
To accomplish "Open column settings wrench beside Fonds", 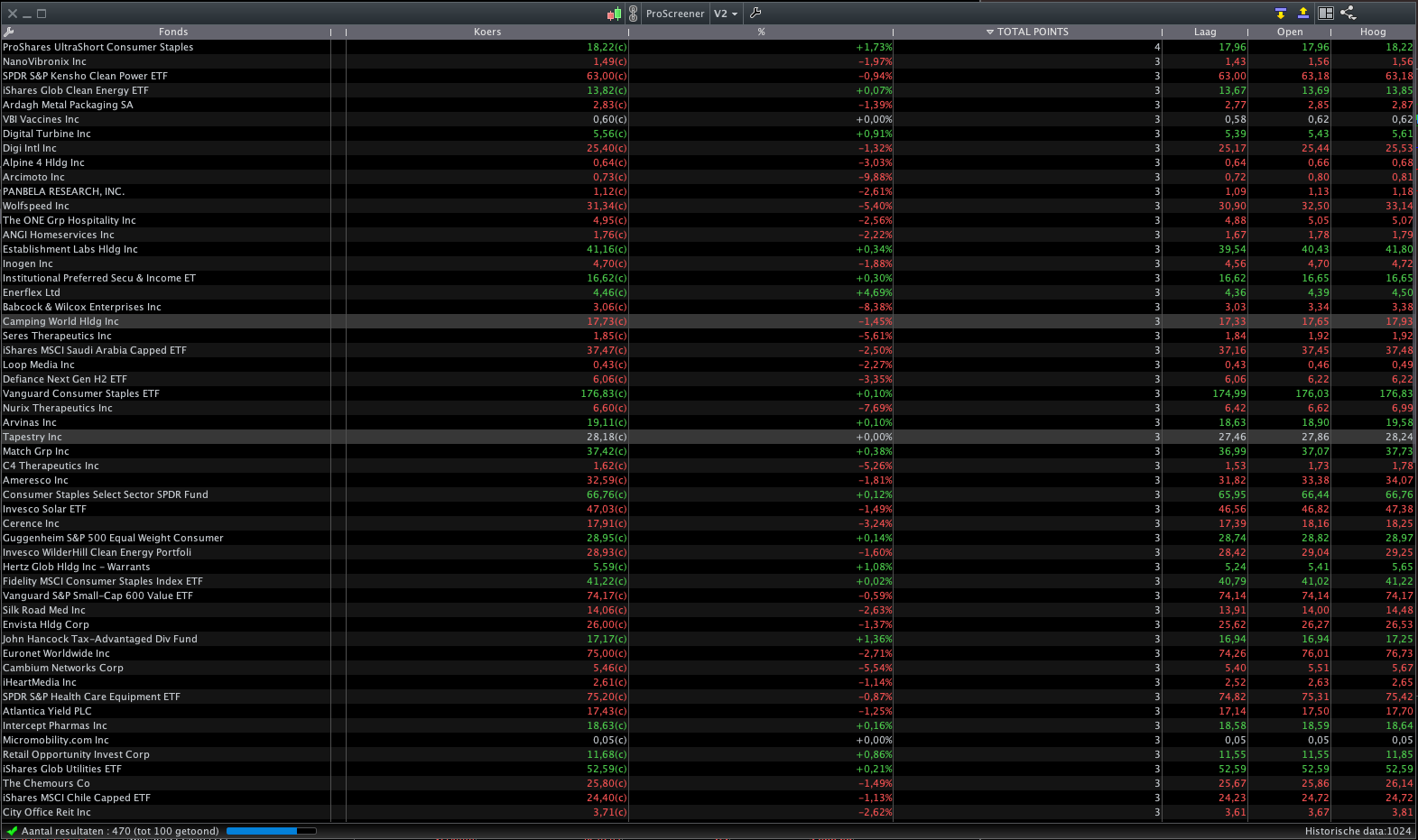I will [9, 32].
